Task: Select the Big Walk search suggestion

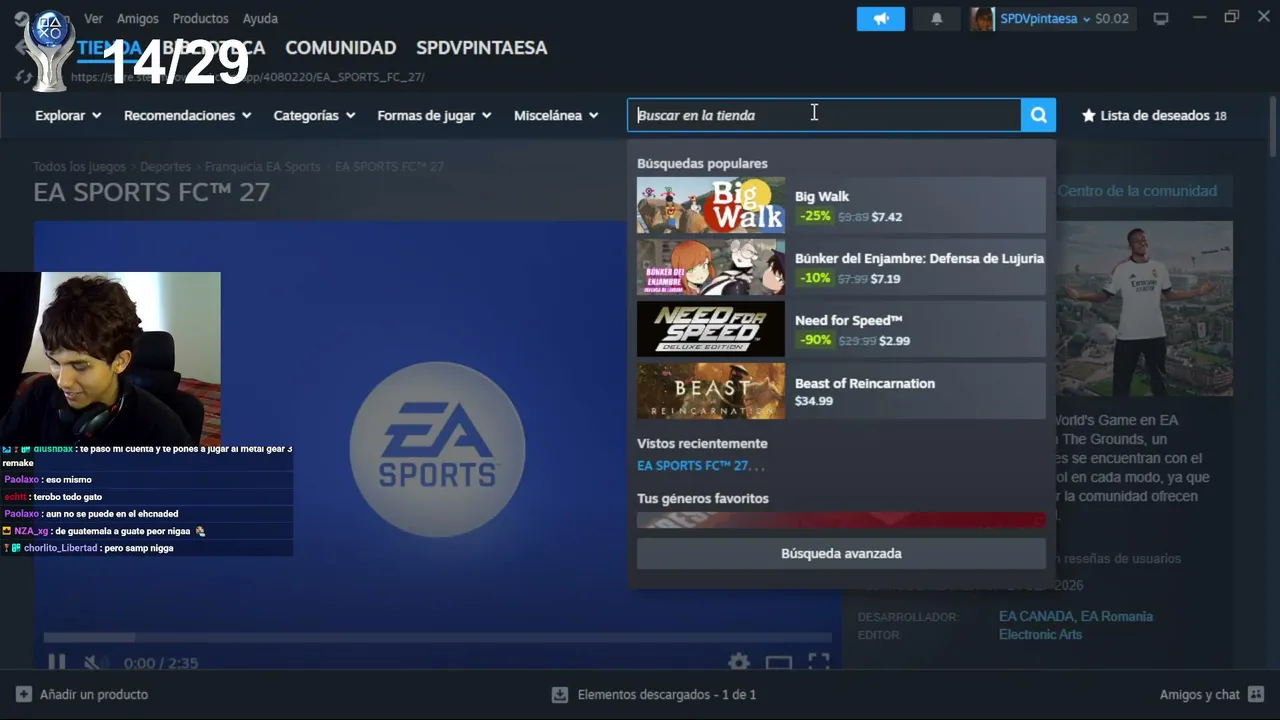Action: 841,205
